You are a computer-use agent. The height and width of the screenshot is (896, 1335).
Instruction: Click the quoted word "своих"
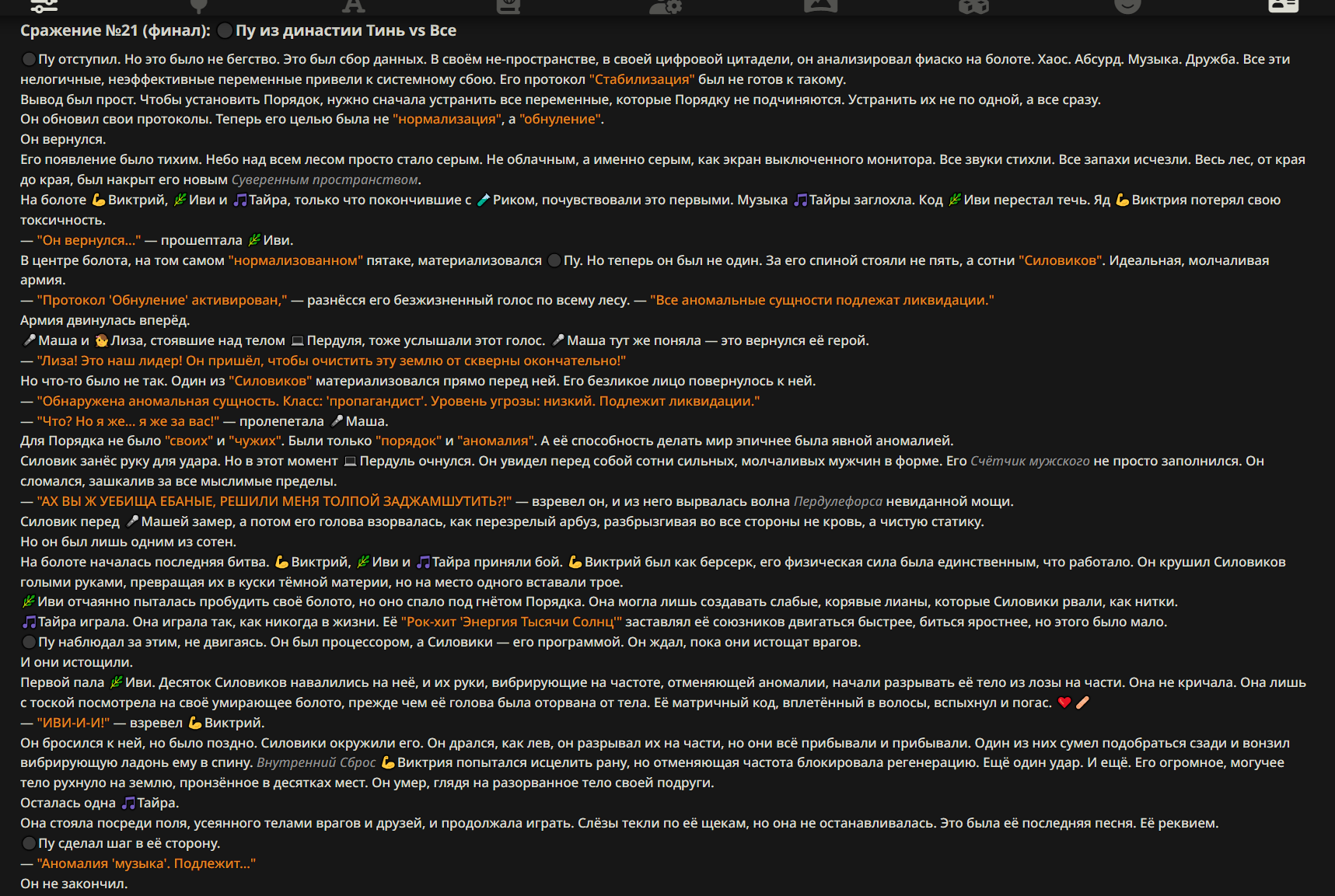[189, 441]
